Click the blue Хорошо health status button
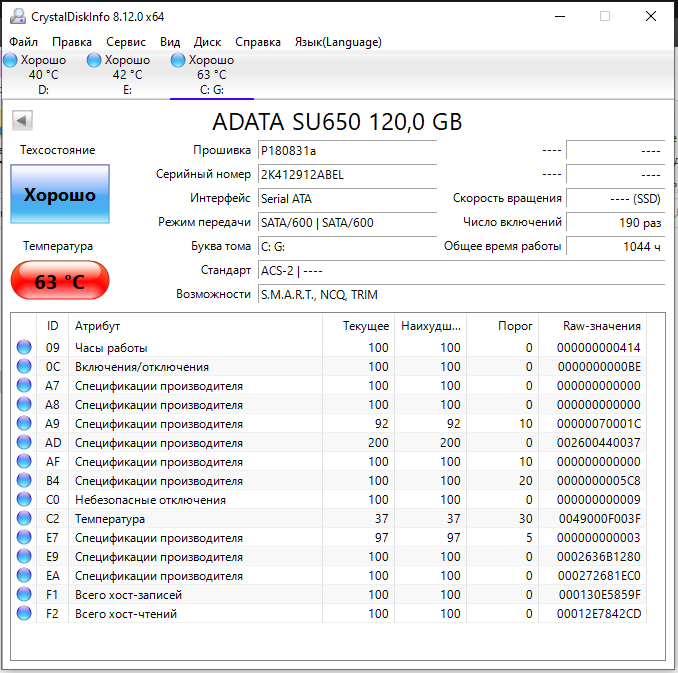Screen dimensions: 678x673 point(60,194)
